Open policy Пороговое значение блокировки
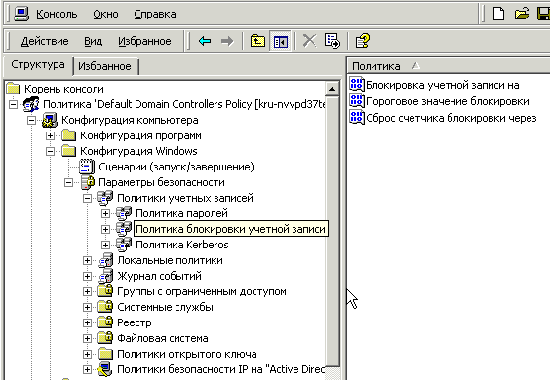Screen dimensions: 550x380 coord(448,101)
